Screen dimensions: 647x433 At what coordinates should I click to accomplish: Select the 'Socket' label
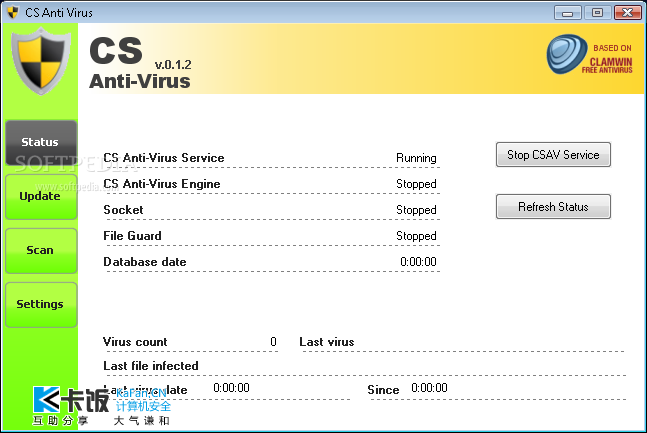pyautogui.click(x=123, y=210)
